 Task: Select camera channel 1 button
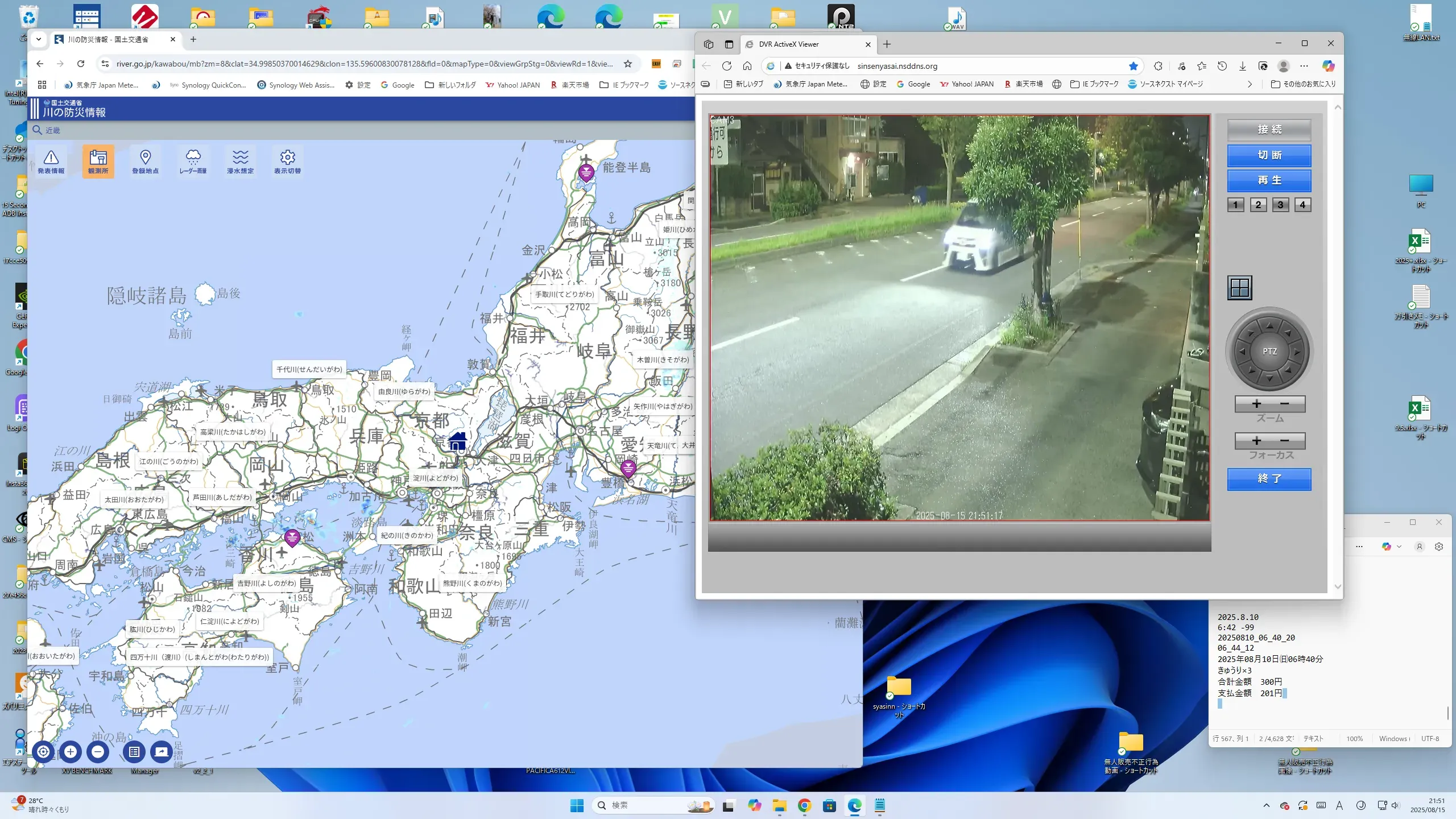(x=1235, y=205)
